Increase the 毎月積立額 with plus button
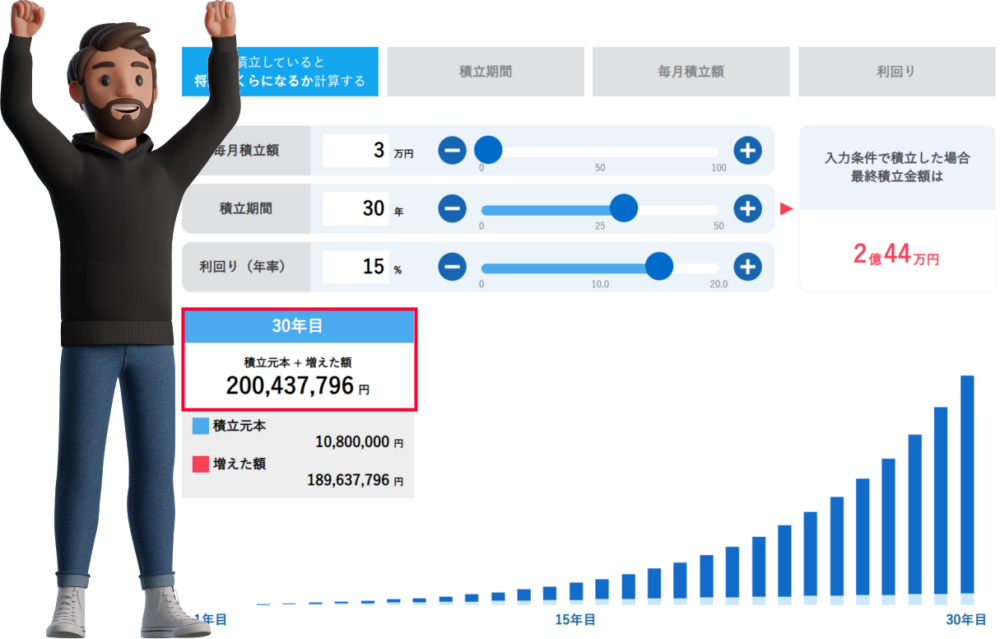Screen dimensions: 1000x639 747,151
